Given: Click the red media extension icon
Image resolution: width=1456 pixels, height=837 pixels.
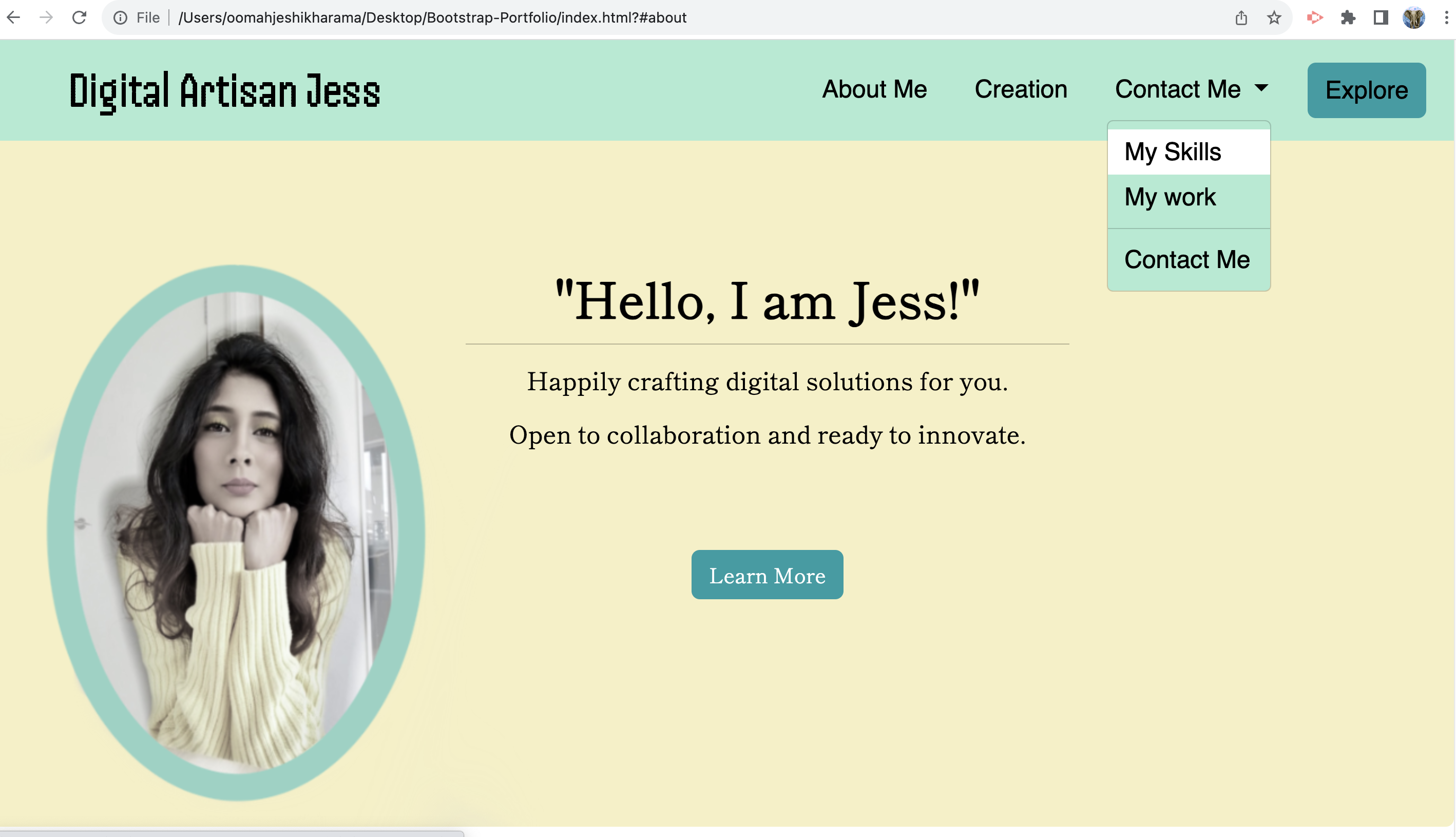Looking at the screenshot, I should coord(1315,18).
